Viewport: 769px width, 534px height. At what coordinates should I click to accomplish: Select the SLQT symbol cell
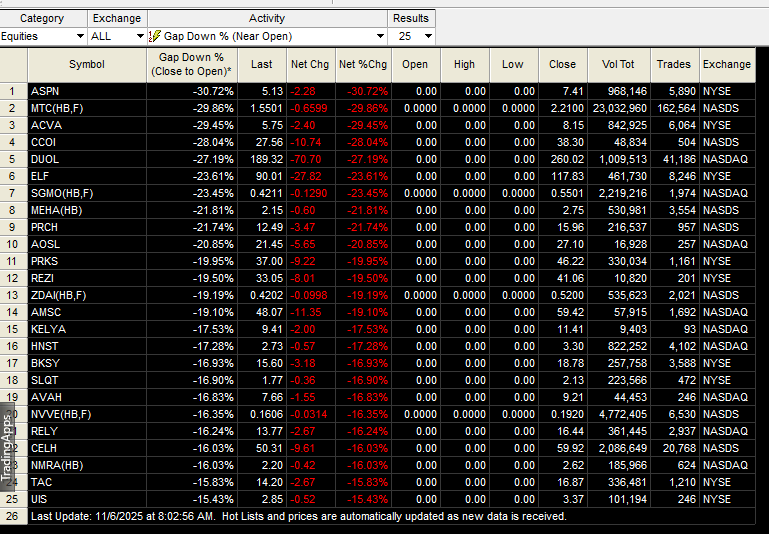87,381
